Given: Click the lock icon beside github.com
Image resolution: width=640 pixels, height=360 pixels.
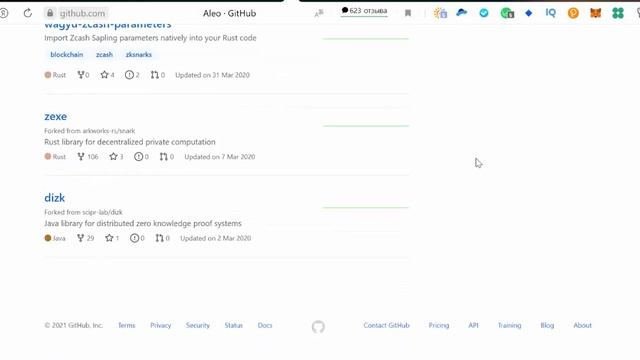Looking at the screenshot, I should tap(50, 13).
